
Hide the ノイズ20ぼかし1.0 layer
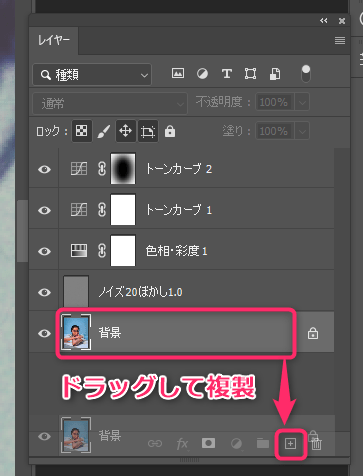tap(44, 292)
